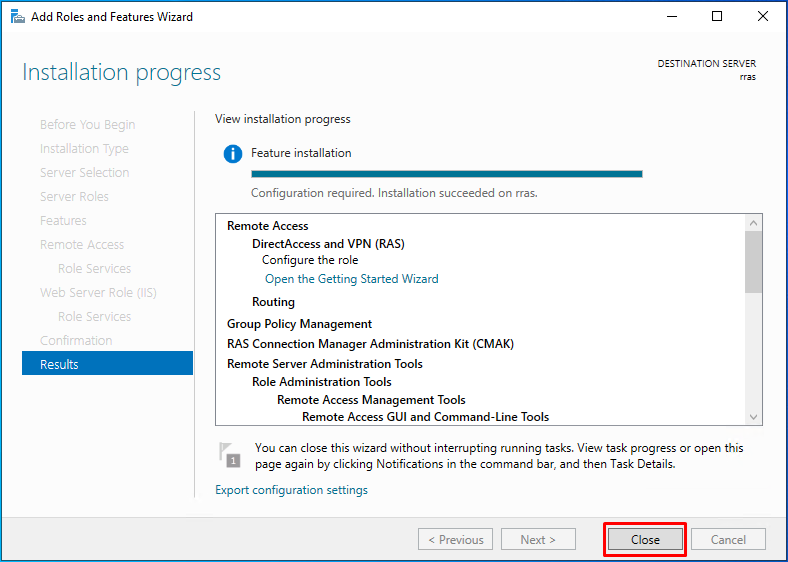
Task: Click the results list scroll up arrow
Action: [753, 223]
